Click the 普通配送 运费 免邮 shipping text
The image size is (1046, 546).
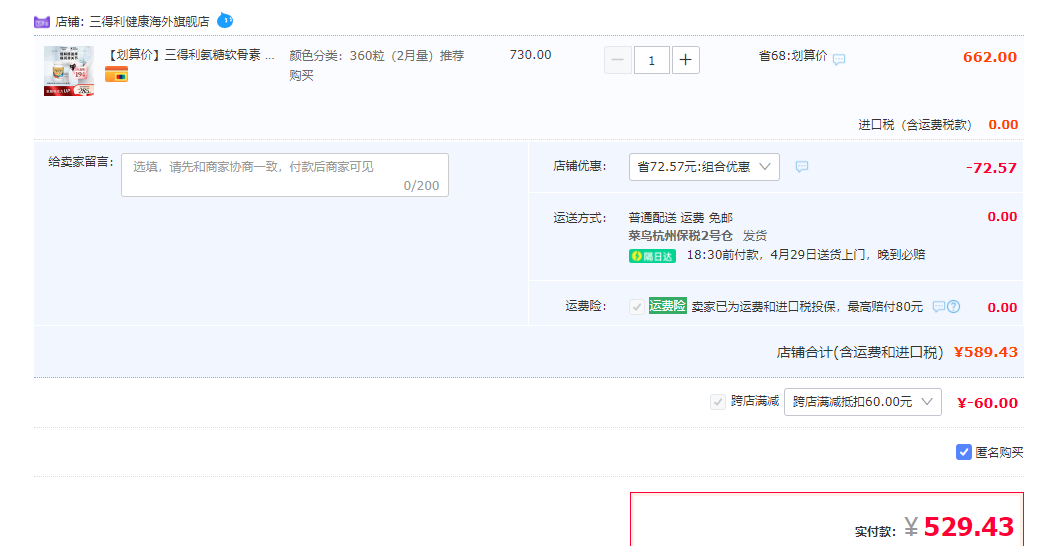680,218
